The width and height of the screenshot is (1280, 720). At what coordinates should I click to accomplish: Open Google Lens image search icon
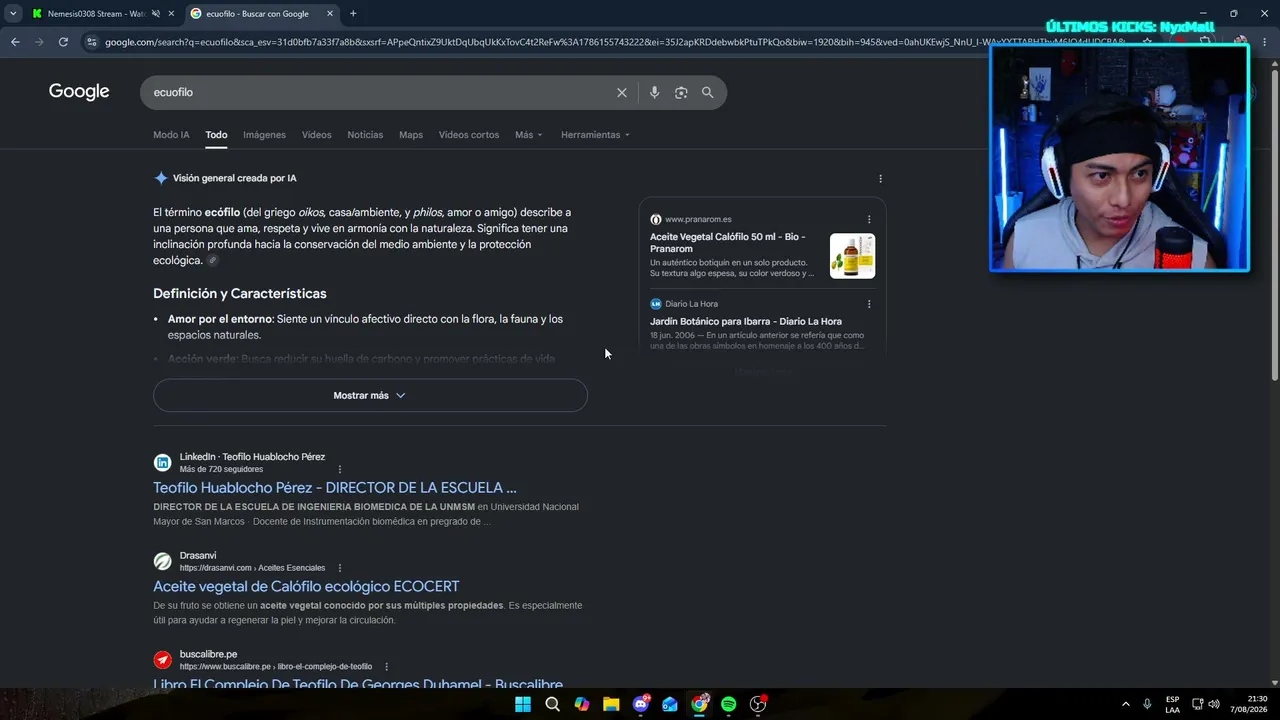coord(681,92)
